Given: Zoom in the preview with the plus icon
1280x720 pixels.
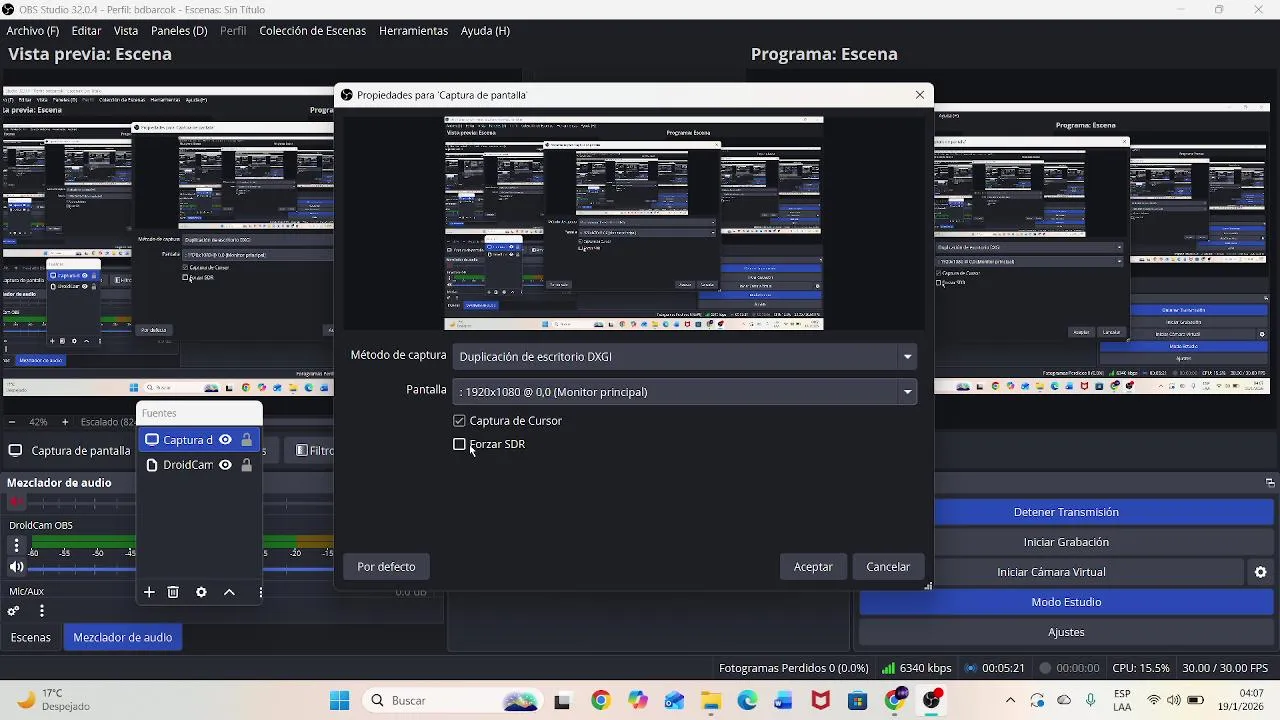Looking at the screenshot, I should click(66, 422).
